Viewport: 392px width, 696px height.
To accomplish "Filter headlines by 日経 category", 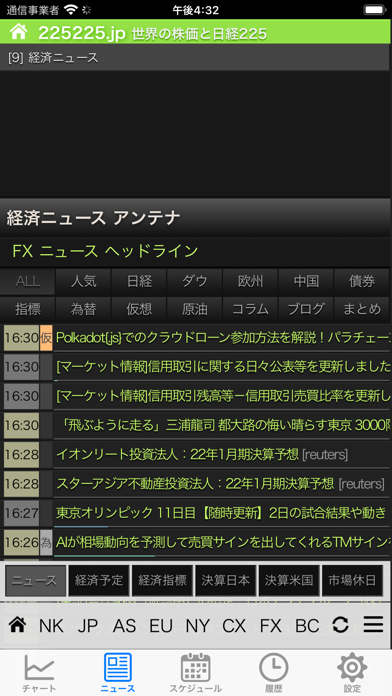I will point(139,281).
